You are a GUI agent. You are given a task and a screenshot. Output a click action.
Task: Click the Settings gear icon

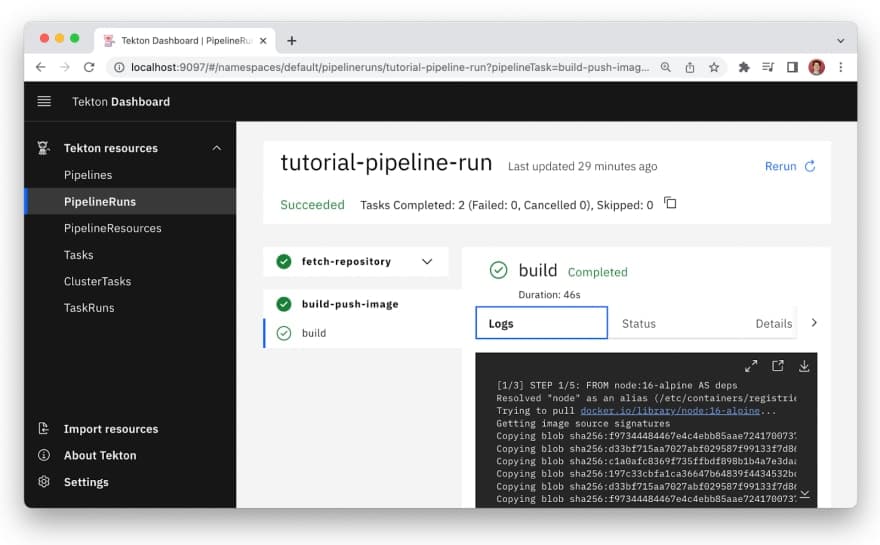(x=44, y=482)
